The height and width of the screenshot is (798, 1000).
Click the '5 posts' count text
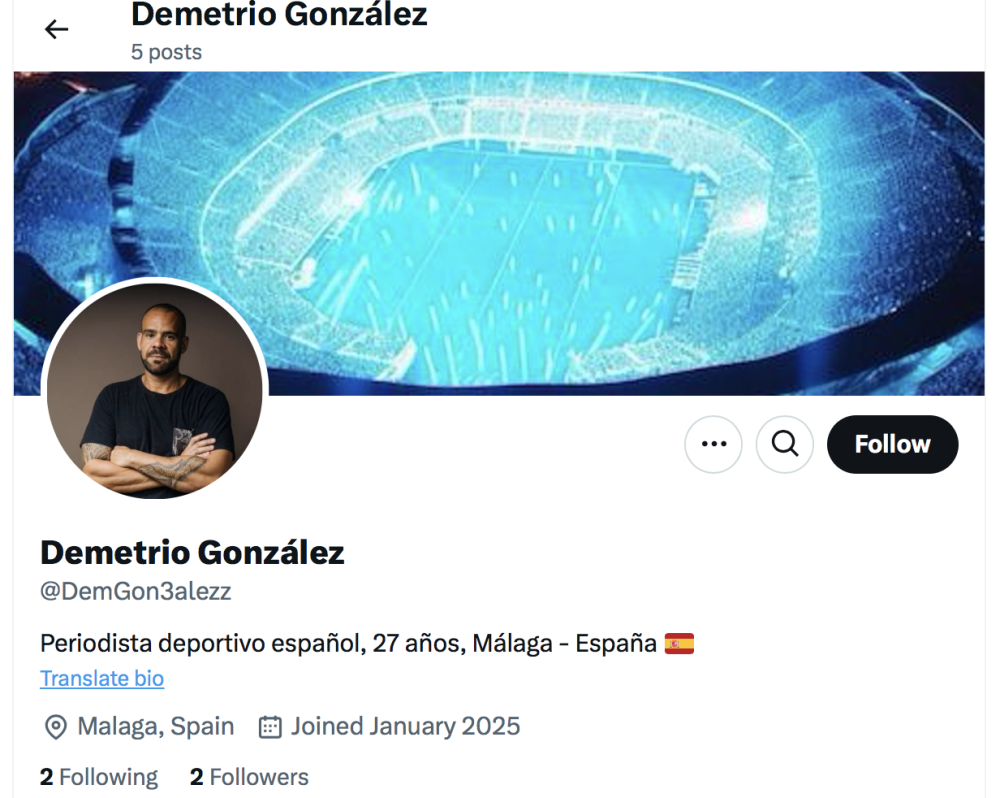point(166,52)
